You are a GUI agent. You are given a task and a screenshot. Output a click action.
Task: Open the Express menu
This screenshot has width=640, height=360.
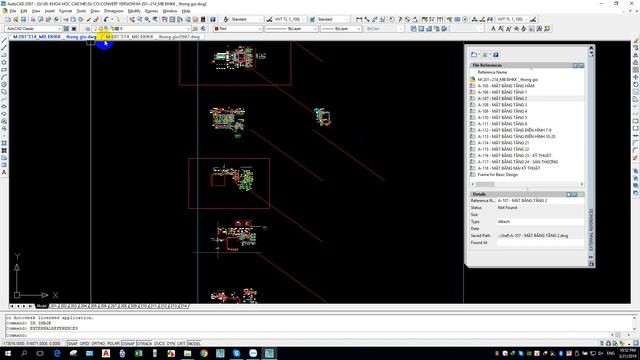[151, 11]
